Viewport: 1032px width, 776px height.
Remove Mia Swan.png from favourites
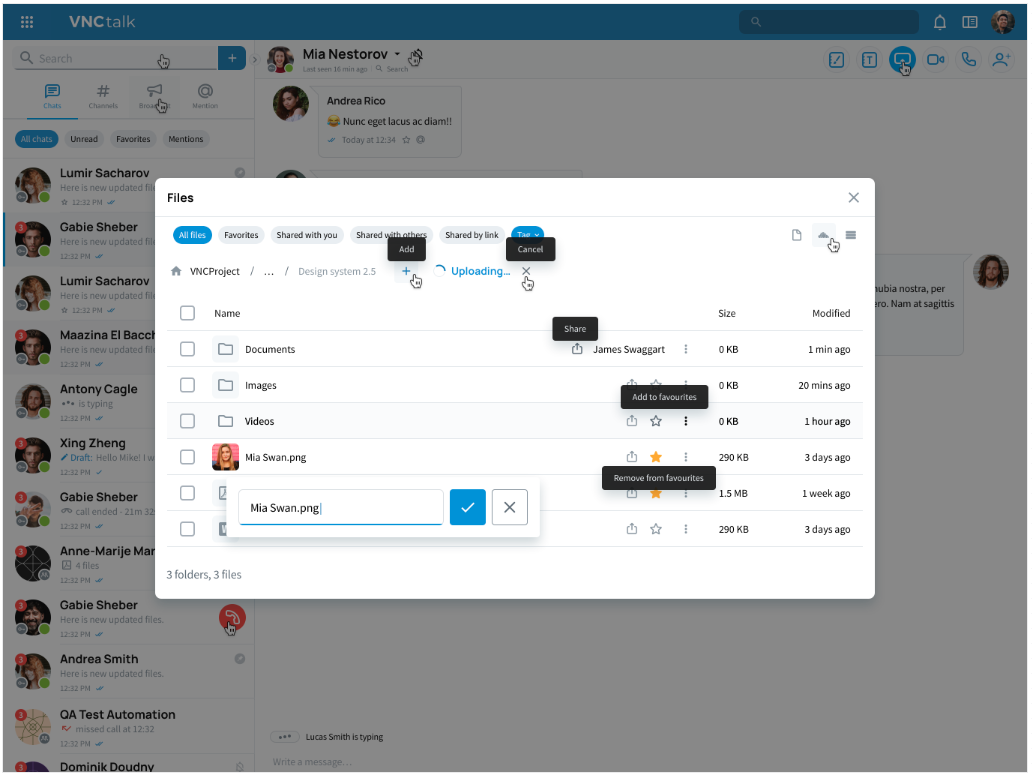pyautogui.click(x=656, y=457)
